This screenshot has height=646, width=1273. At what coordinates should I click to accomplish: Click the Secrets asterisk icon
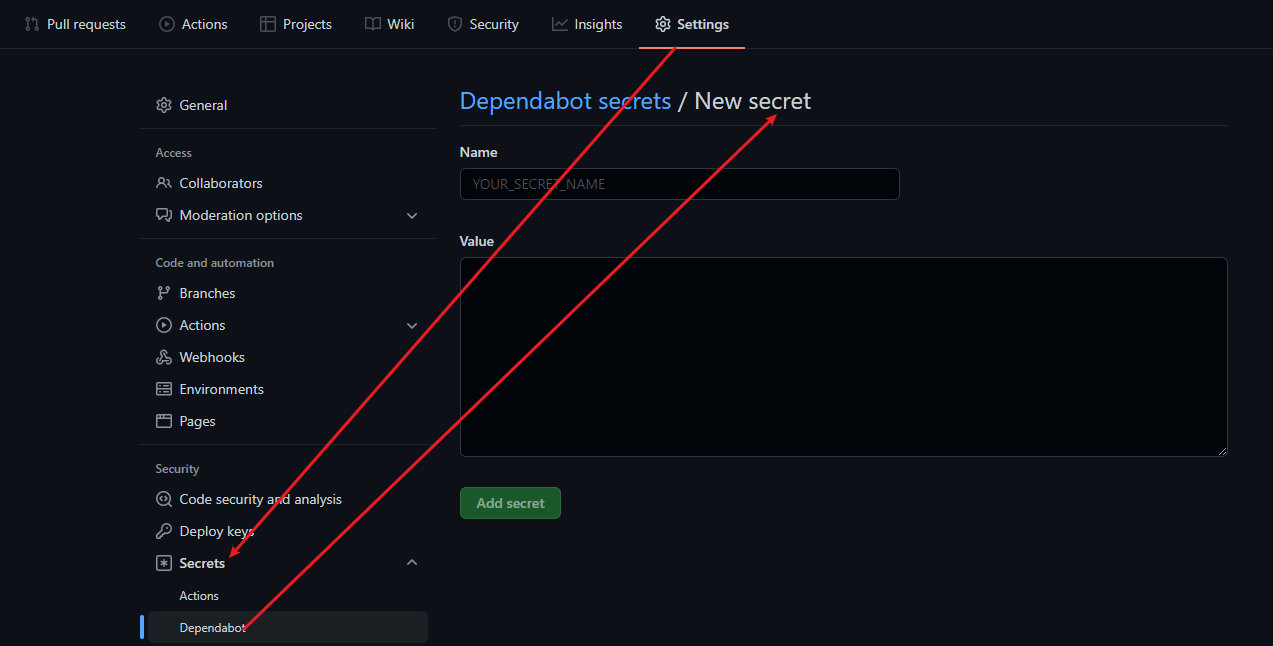pyautogui.click(x=164, y=563)
